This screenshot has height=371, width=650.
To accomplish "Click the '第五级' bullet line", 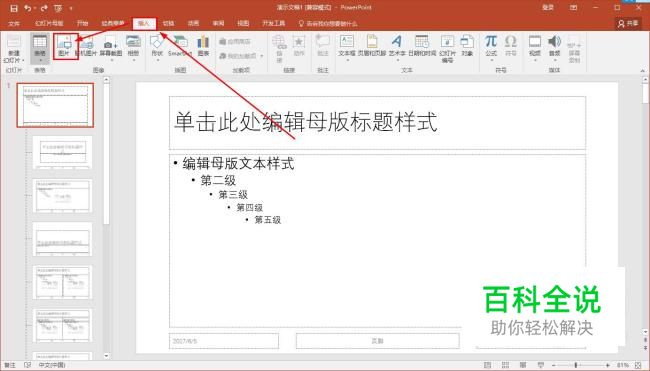I will click(x=267, y=220).
